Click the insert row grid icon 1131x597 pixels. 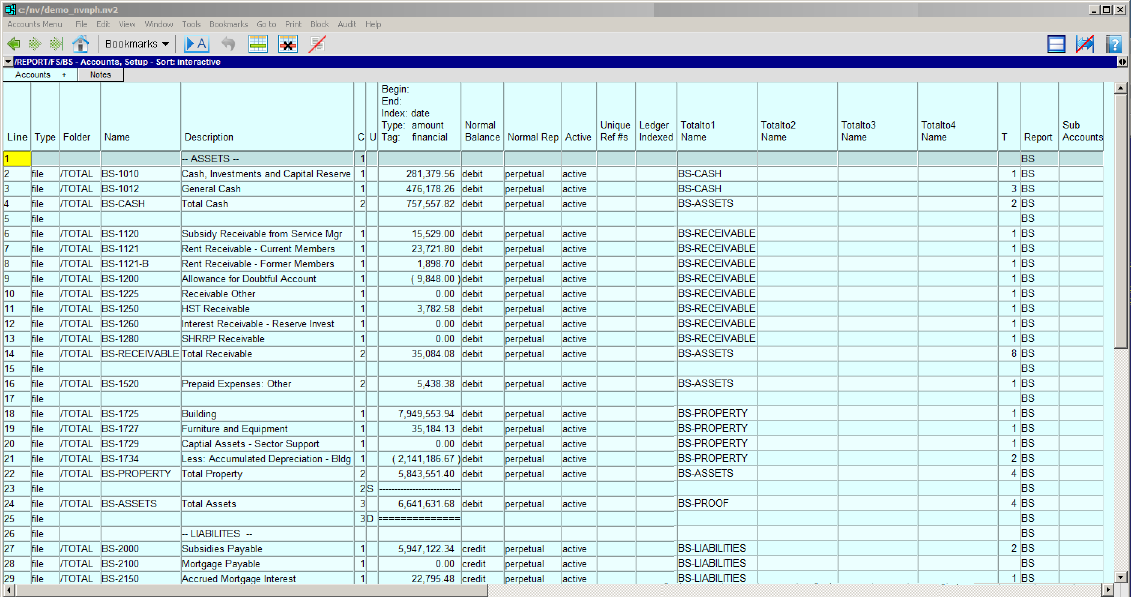(258, 44)
